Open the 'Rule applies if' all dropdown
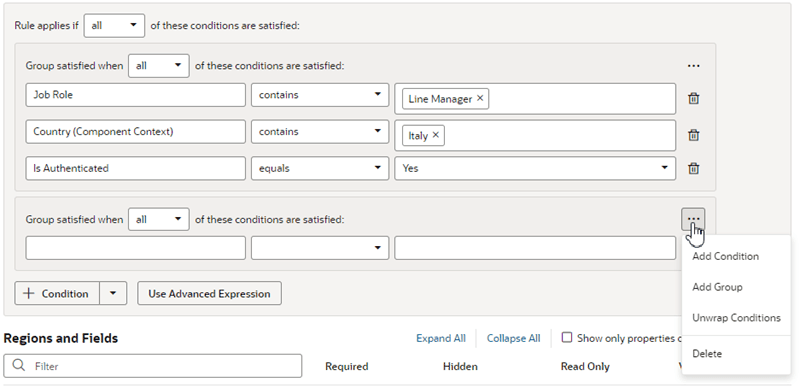Screen dimensions: 800x388 coord(114,26)
